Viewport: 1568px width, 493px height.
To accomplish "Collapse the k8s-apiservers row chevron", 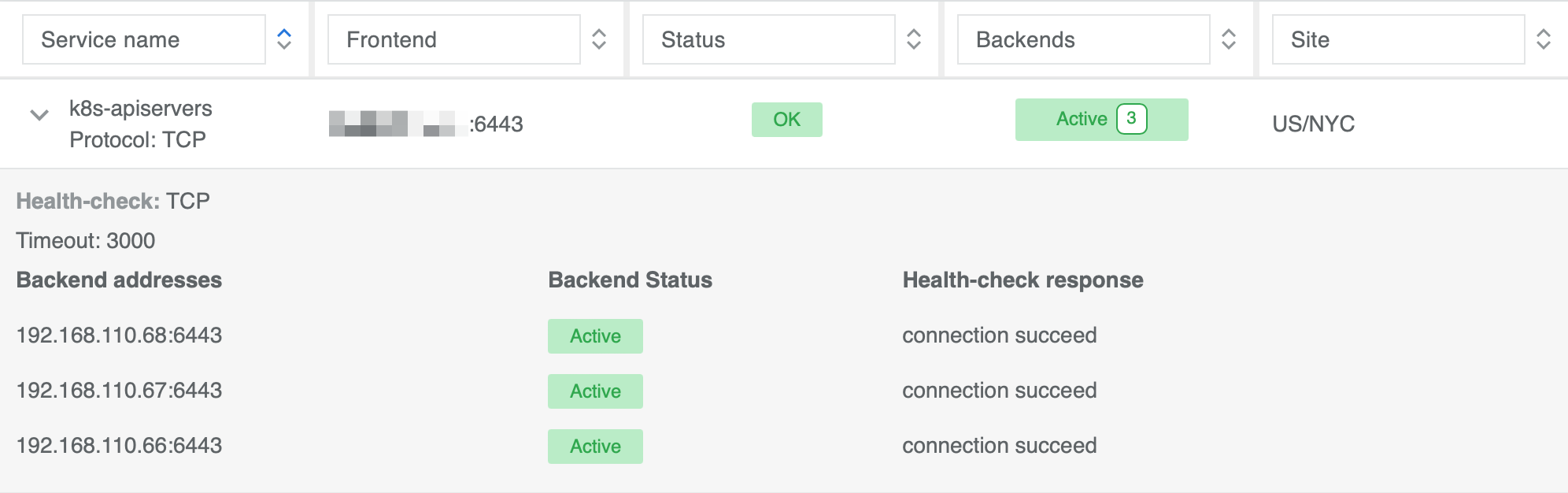I will click(39, 116).
